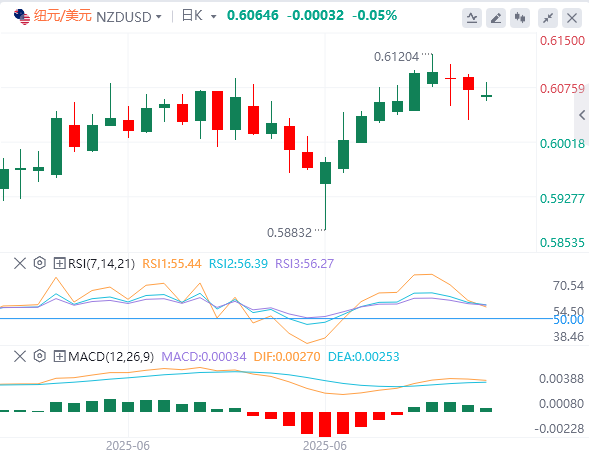This screenshot has width=589, height=458.
Task: Click the RSI 50.00 level label
Action: click(x=569, y=320)
